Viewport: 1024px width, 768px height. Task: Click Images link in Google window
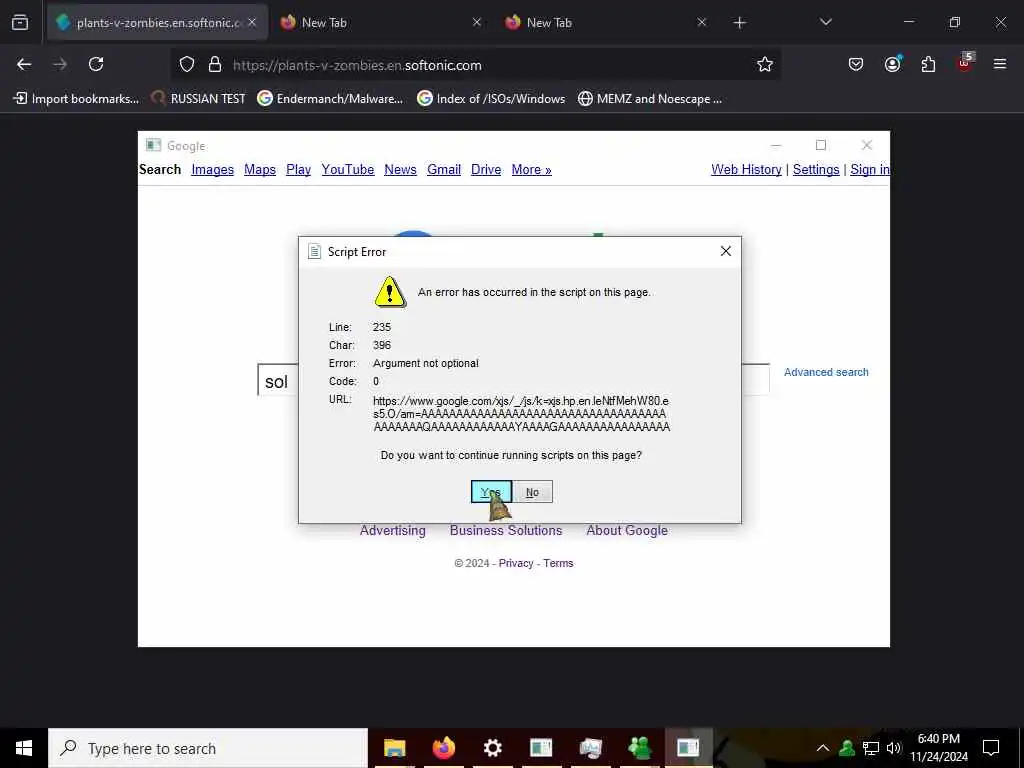(212, 170)
